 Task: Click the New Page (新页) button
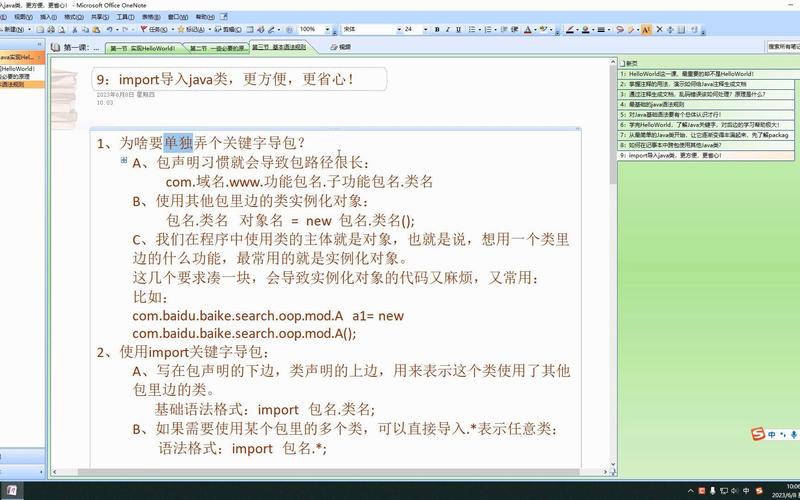pyautogui.click(x=629, y=63)
